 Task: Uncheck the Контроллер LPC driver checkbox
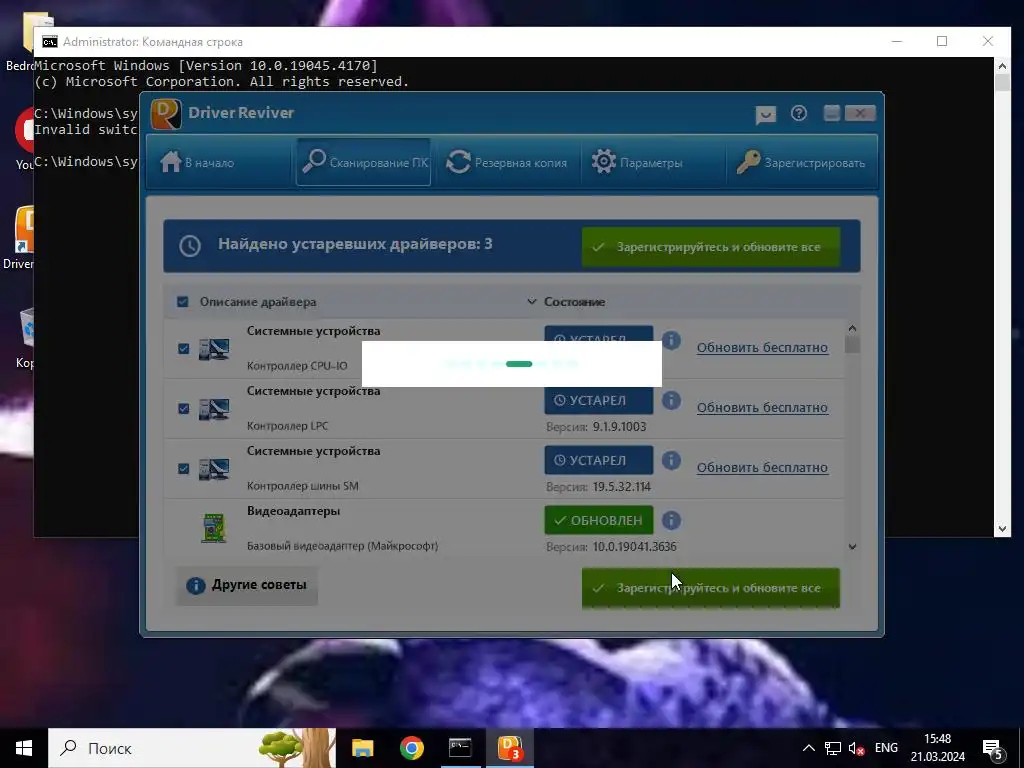pyautogui.click(x=184, y=409)
